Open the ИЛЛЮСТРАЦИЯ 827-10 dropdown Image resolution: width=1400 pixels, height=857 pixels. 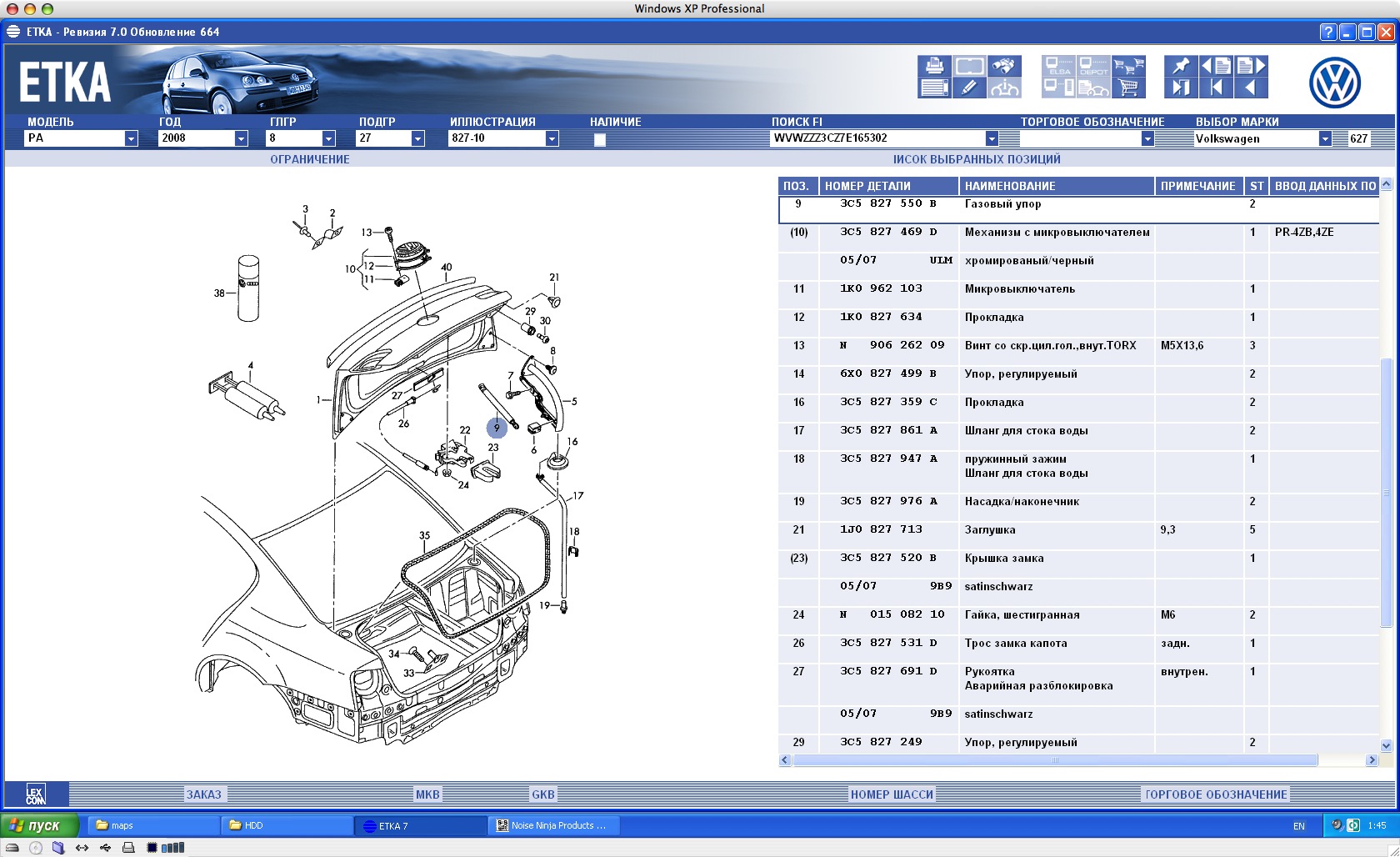click(x=552, y=138)
